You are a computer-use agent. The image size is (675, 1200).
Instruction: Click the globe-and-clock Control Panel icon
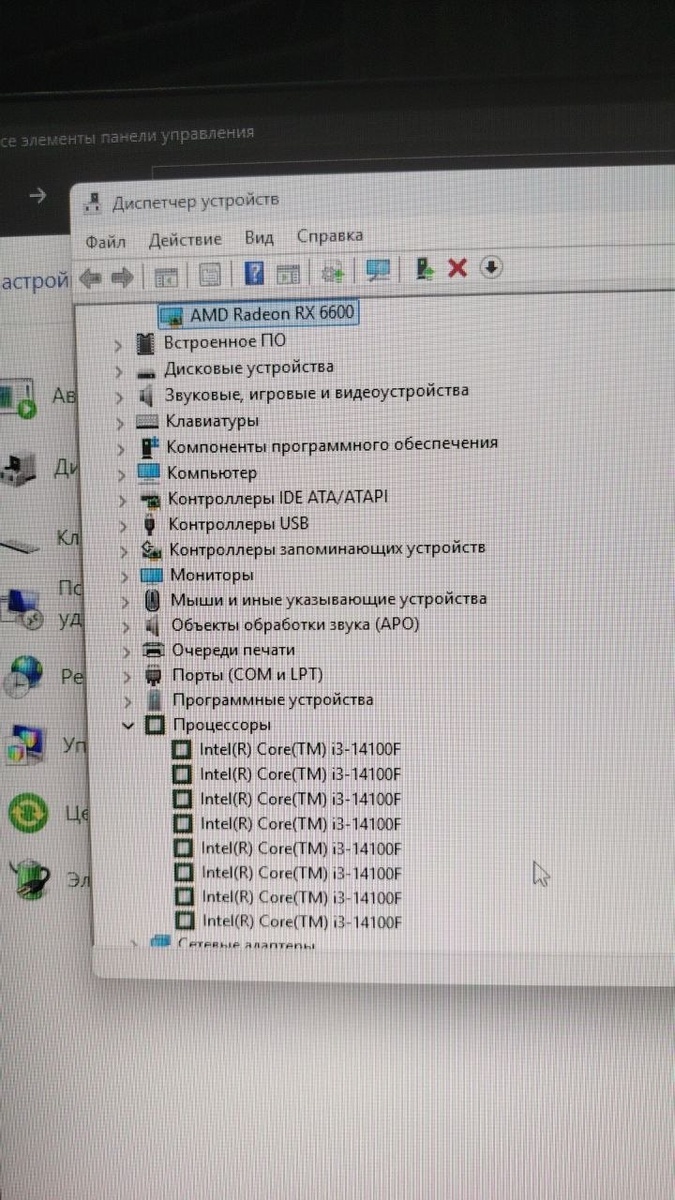pos(22,676)
